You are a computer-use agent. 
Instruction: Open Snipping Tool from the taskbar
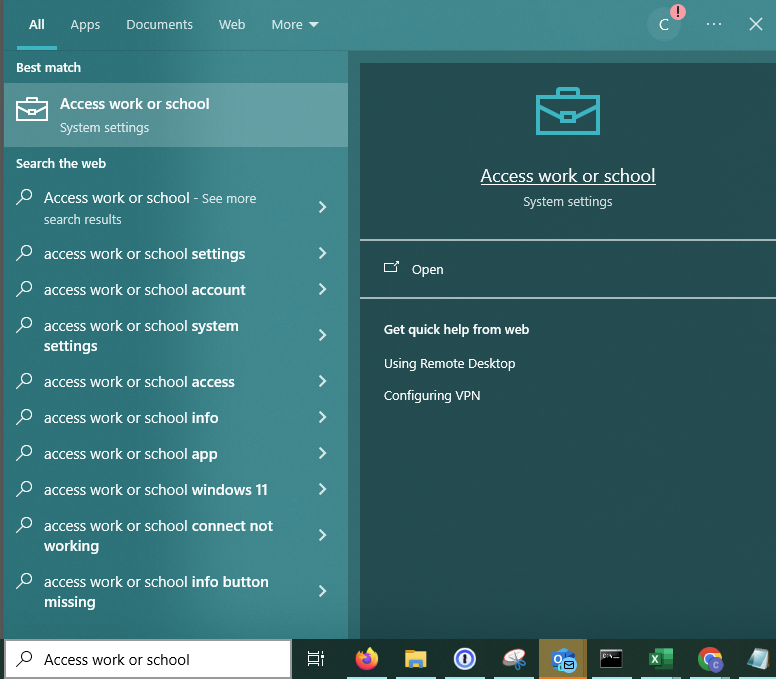[513, 659]
